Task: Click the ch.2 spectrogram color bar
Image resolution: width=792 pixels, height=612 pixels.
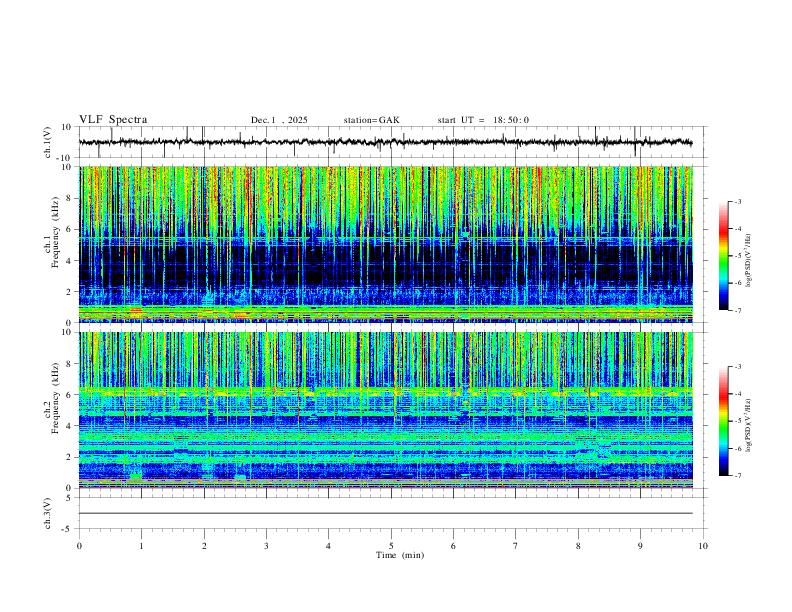Action: pos(724,421)
